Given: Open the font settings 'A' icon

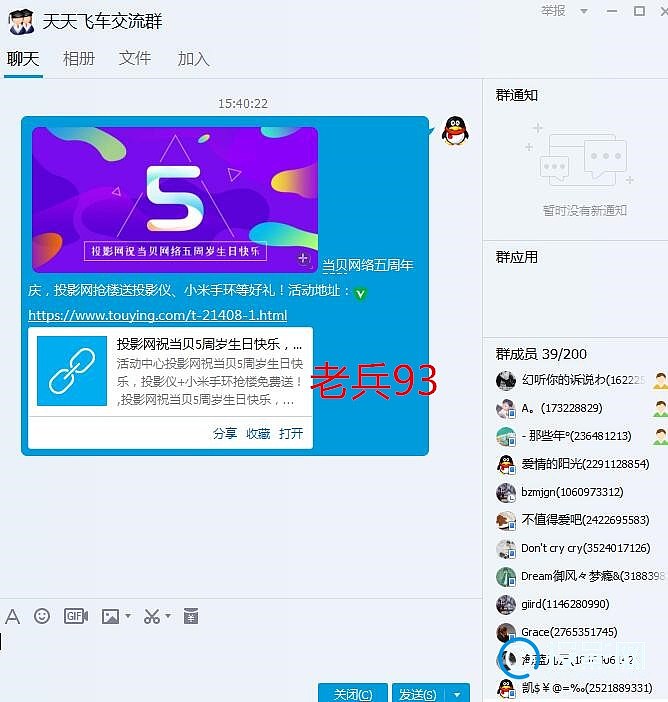Looking at the screenshot, I should (x=12, y=616).
